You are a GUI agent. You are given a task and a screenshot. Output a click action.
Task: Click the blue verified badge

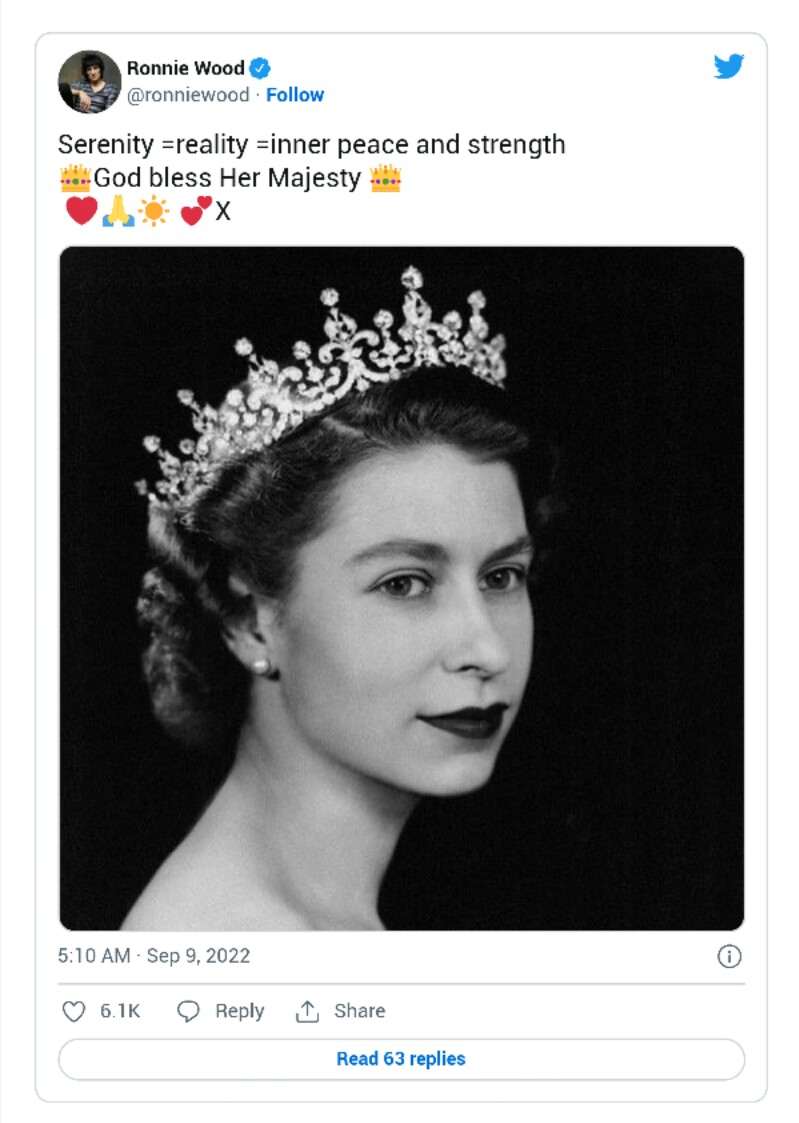point(259,69)
